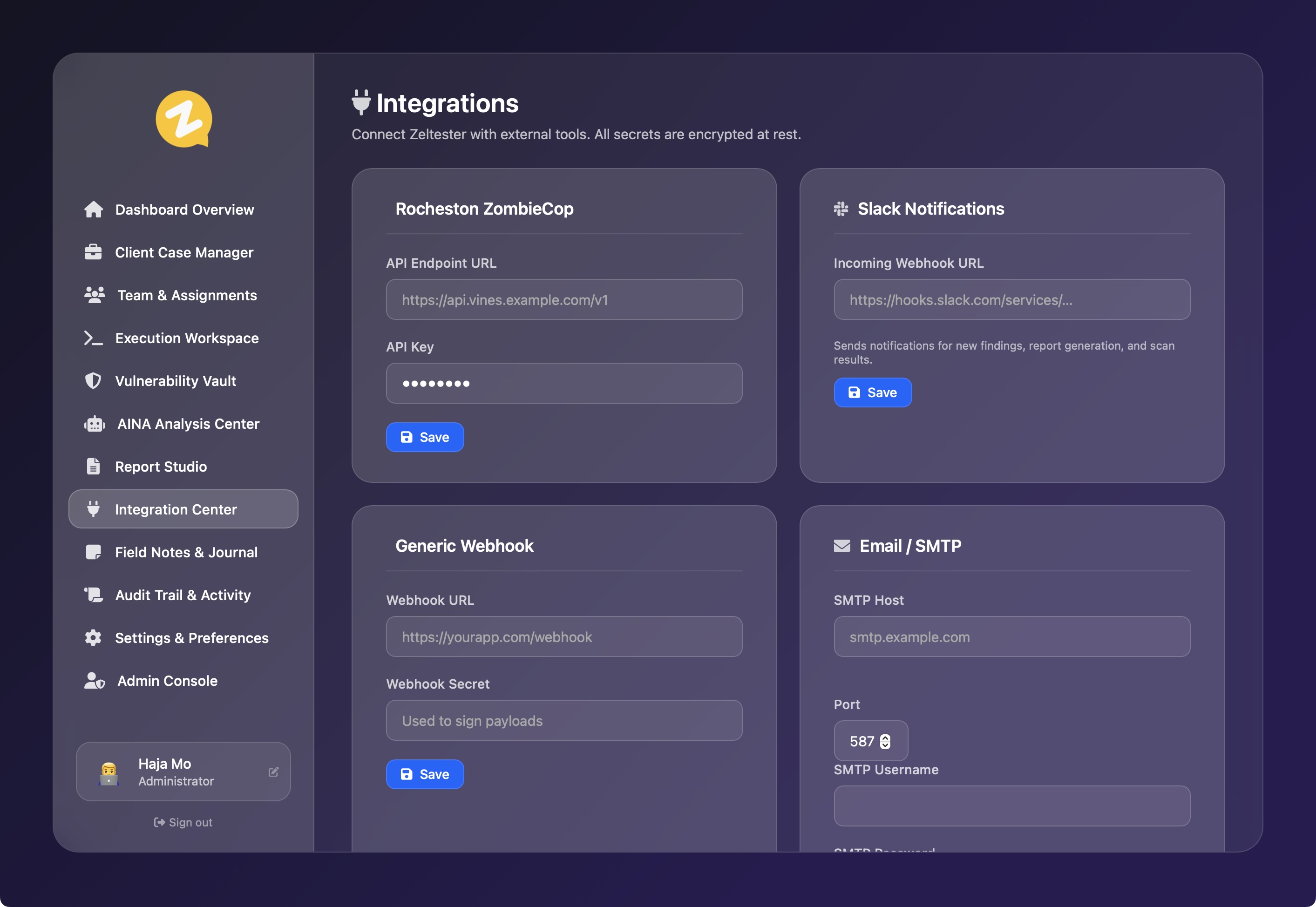Viewport: 1316px width, 907px height.
Task: Click the home icon for Dashboard Overview
Action: tap(94, 210)
